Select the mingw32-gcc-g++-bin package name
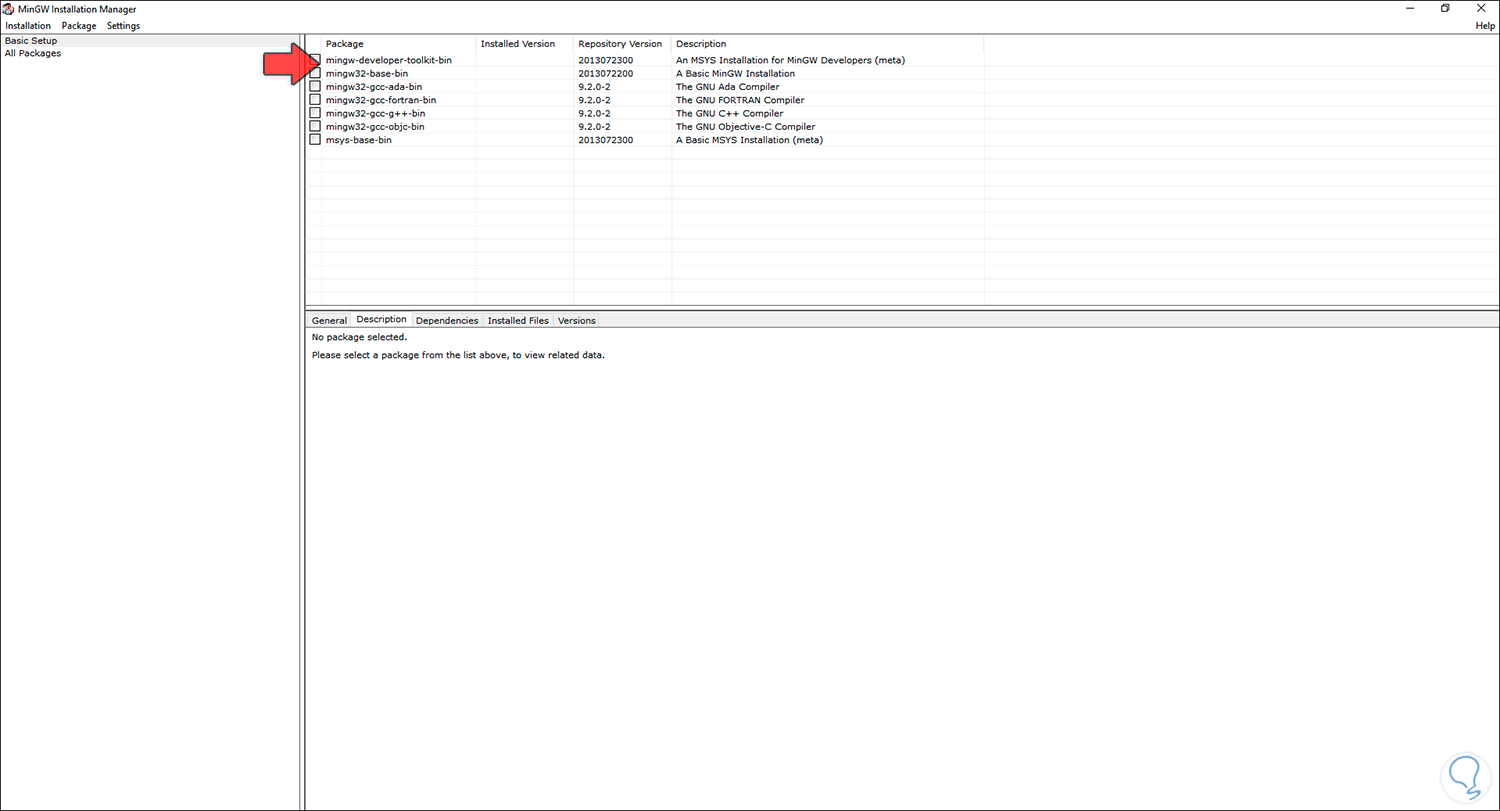This screenshot has width=1500, height=811. (375, 113)
